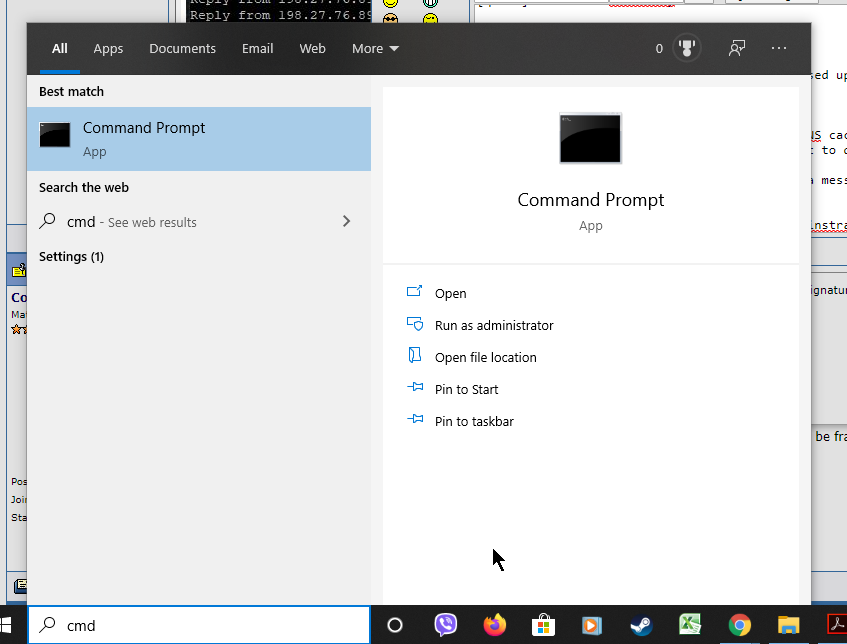Click the Command Prompt icon in Best match
847x644 pixels.
click(55, 135)
